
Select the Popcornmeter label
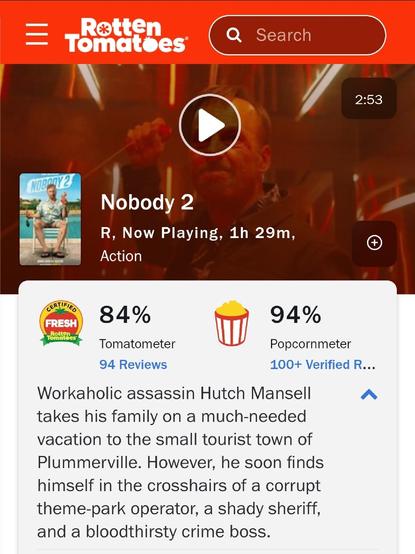(x=310, y=344)
